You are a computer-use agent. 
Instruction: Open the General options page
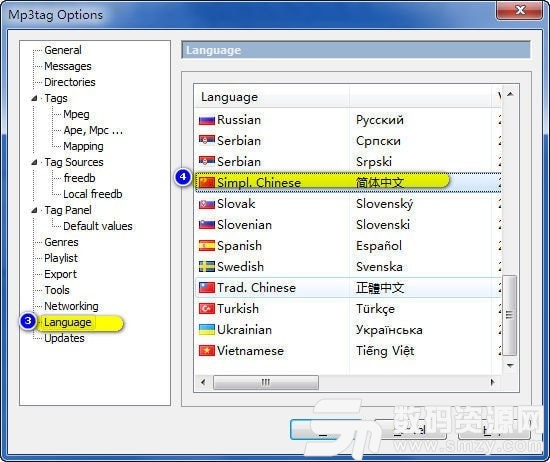63,50
